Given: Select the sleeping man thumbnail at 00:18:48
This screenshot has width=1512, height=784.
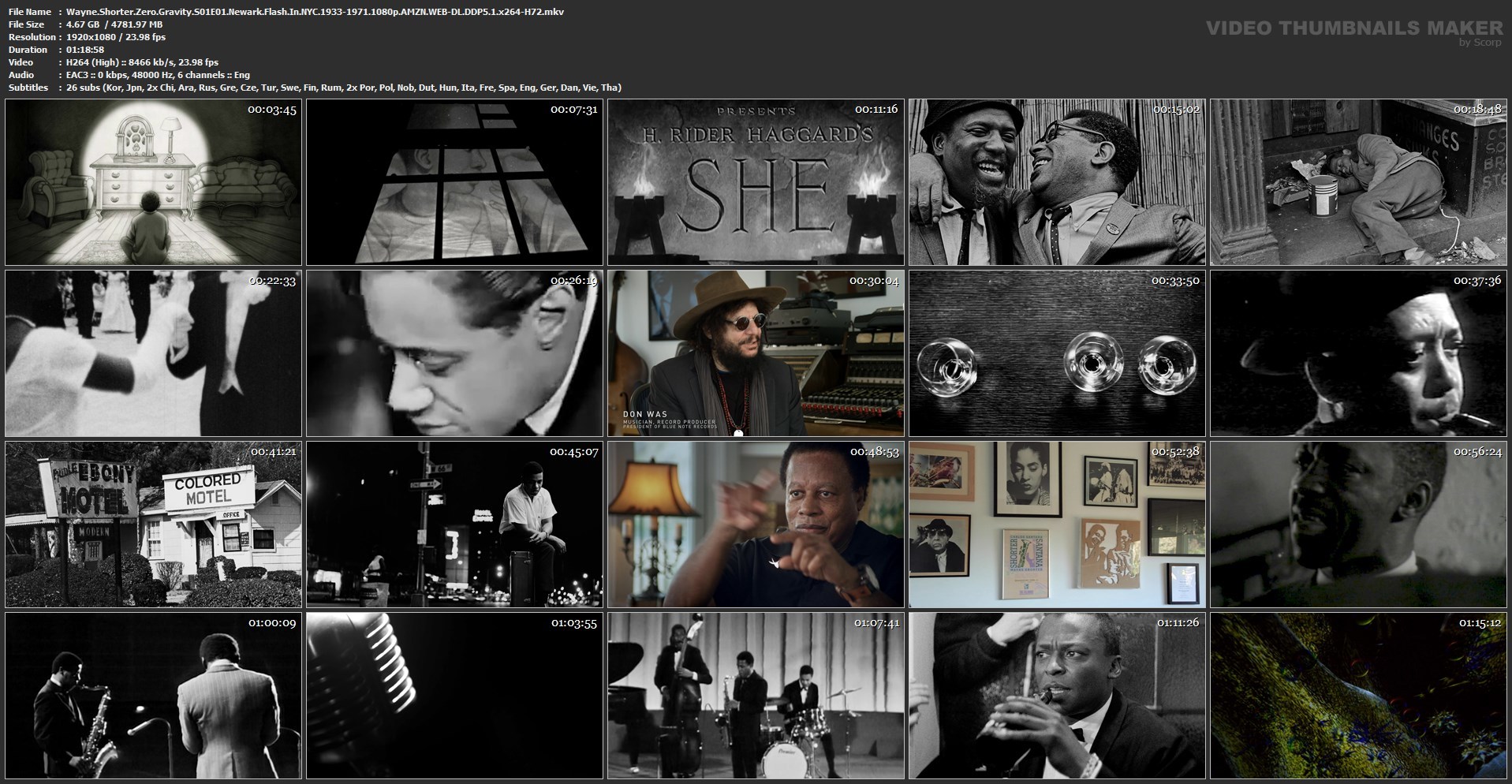Looking at the screenshot, I should (1358, 182).
